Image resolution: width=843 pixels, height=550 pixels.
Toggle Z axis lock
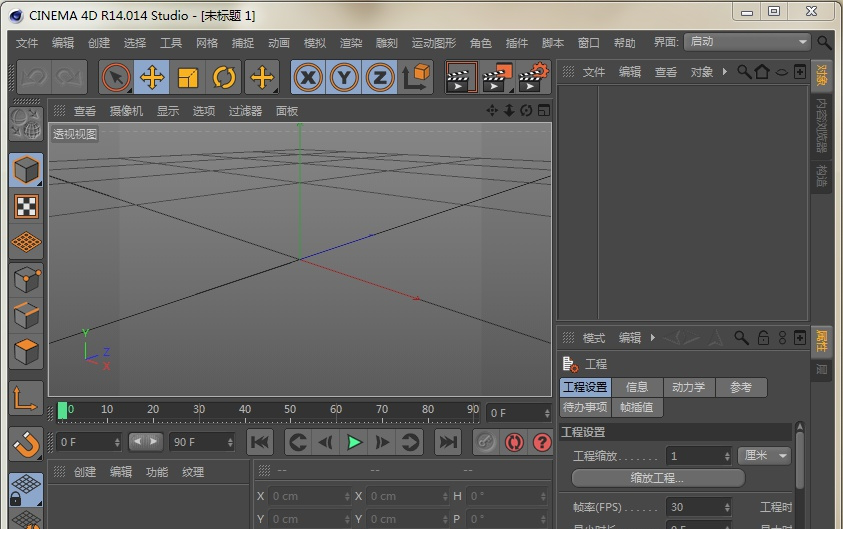(x=380, y=77)
